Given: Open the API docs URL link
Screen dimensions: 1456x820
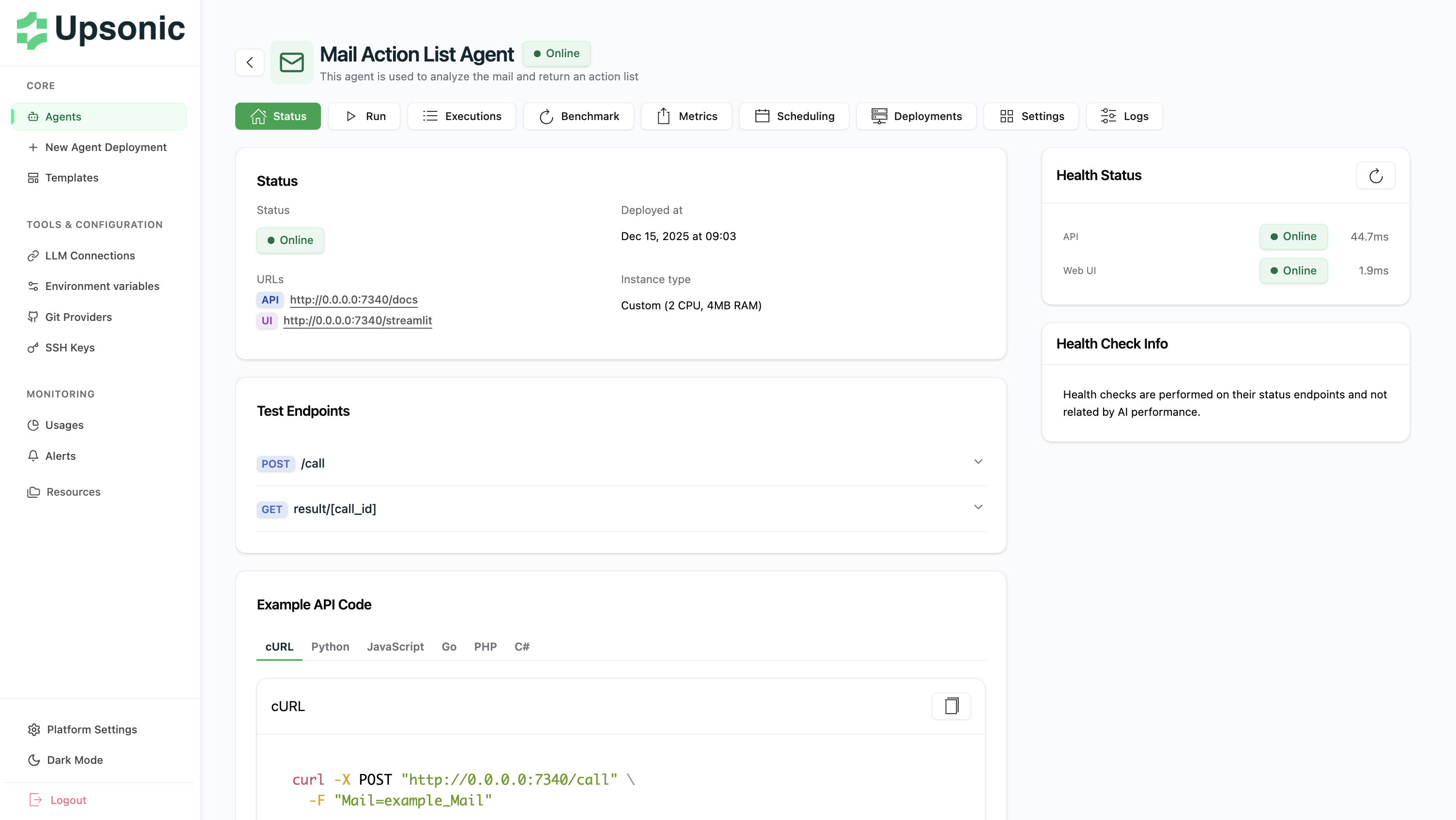Looking at the screenshot, I should tap(353, 300).
